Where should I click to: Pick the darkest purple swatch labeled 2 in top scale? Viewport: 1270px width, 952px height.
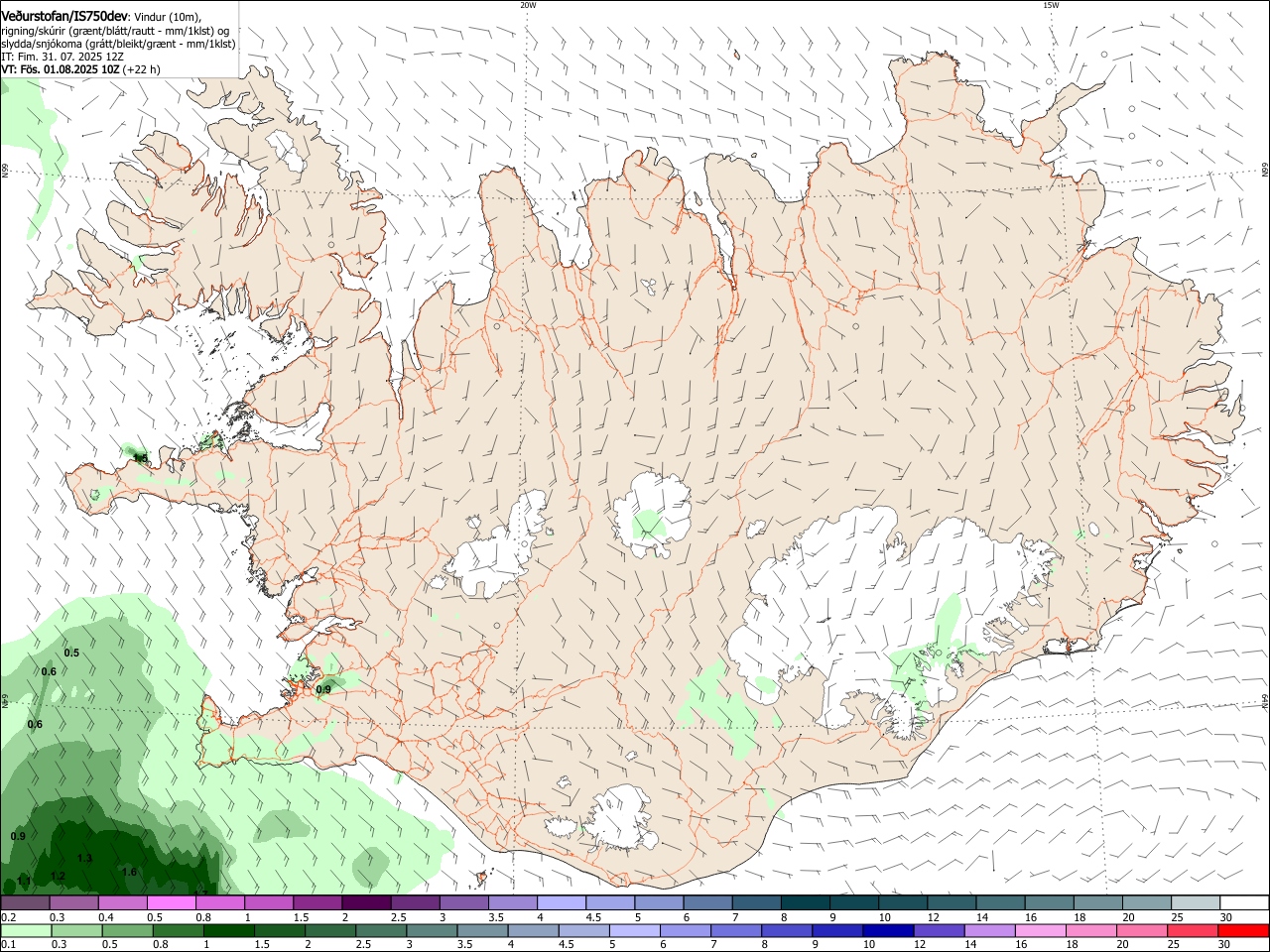(x=365, y=902)
